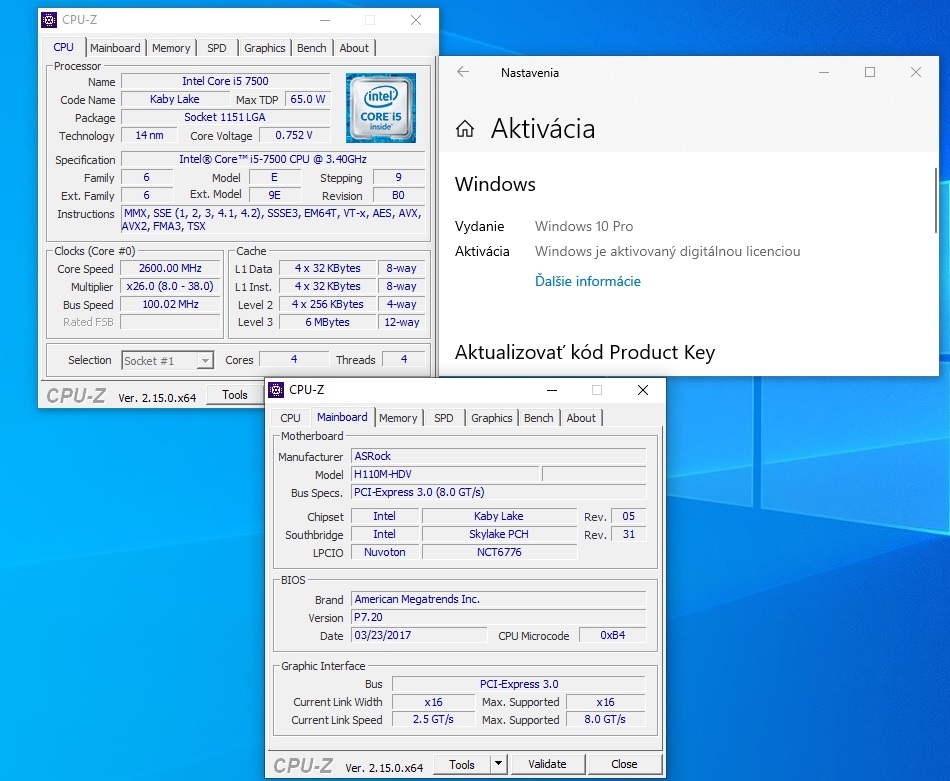Minimize the Nastavenia settings window
The height and width of the screenshot is (781, 950).
(823, 72)
